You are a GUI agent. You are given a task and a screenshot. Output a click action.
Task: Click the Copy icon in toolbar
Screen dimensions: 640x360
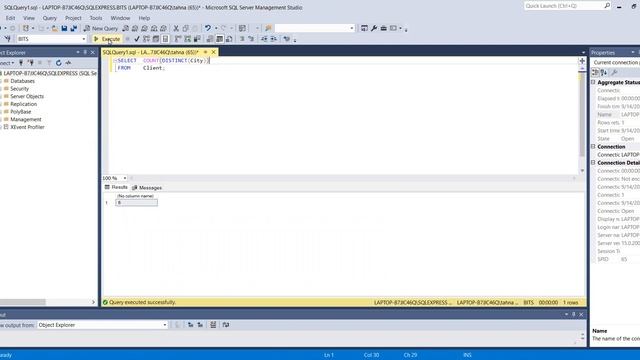coord(186,28)
